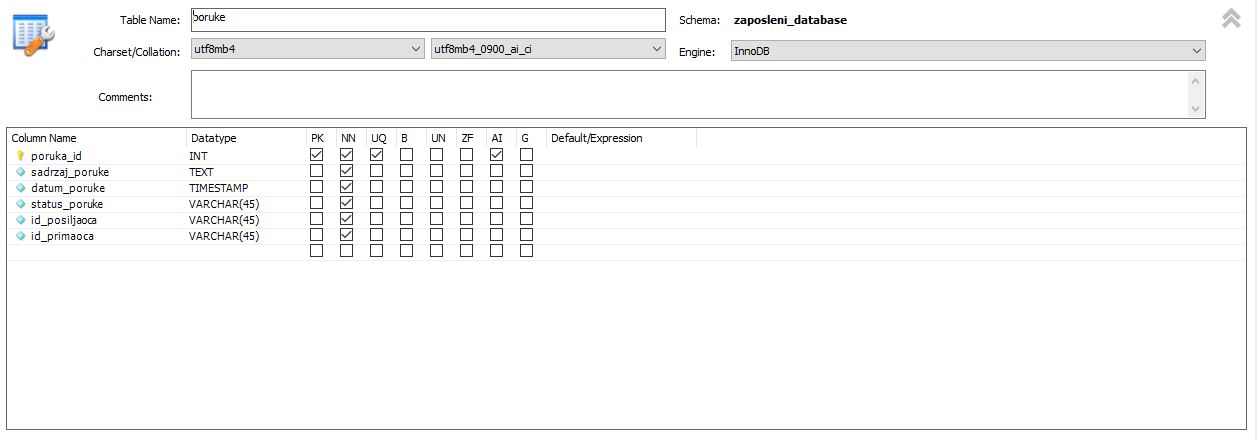Toggle AI checkbox for poruka_id
Viewport: 1257px width, 440px height.
point(497,155)
